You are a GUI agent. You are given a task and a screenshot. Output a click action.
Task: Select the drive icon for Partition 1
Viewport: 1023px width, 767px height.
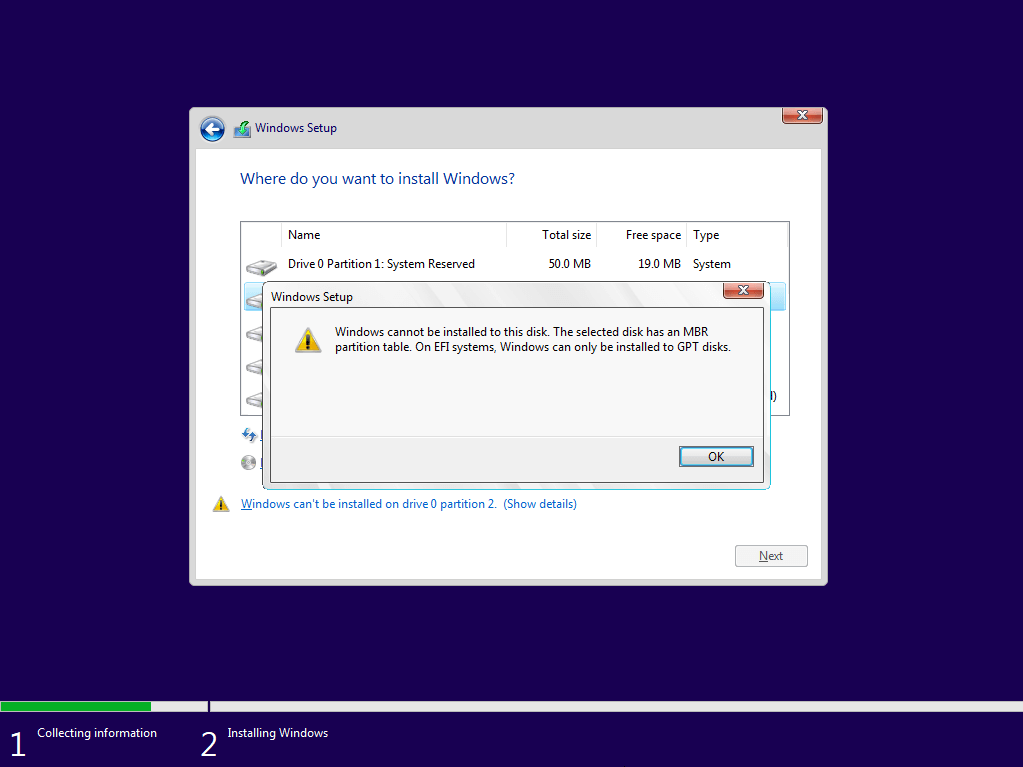point(261,266)
